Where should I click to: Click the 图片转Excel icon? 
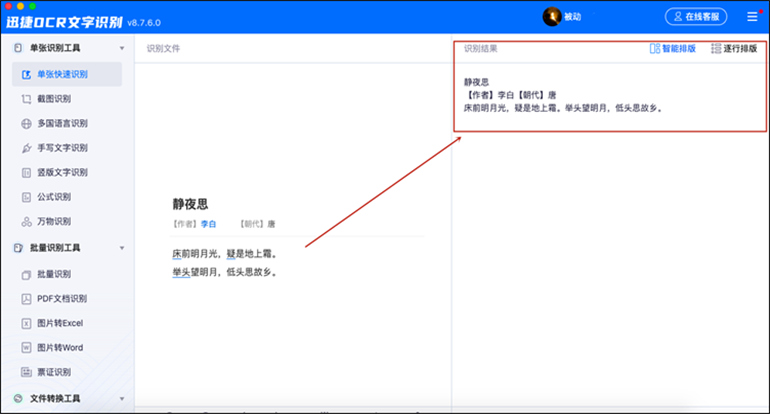[x=27, y=323]
